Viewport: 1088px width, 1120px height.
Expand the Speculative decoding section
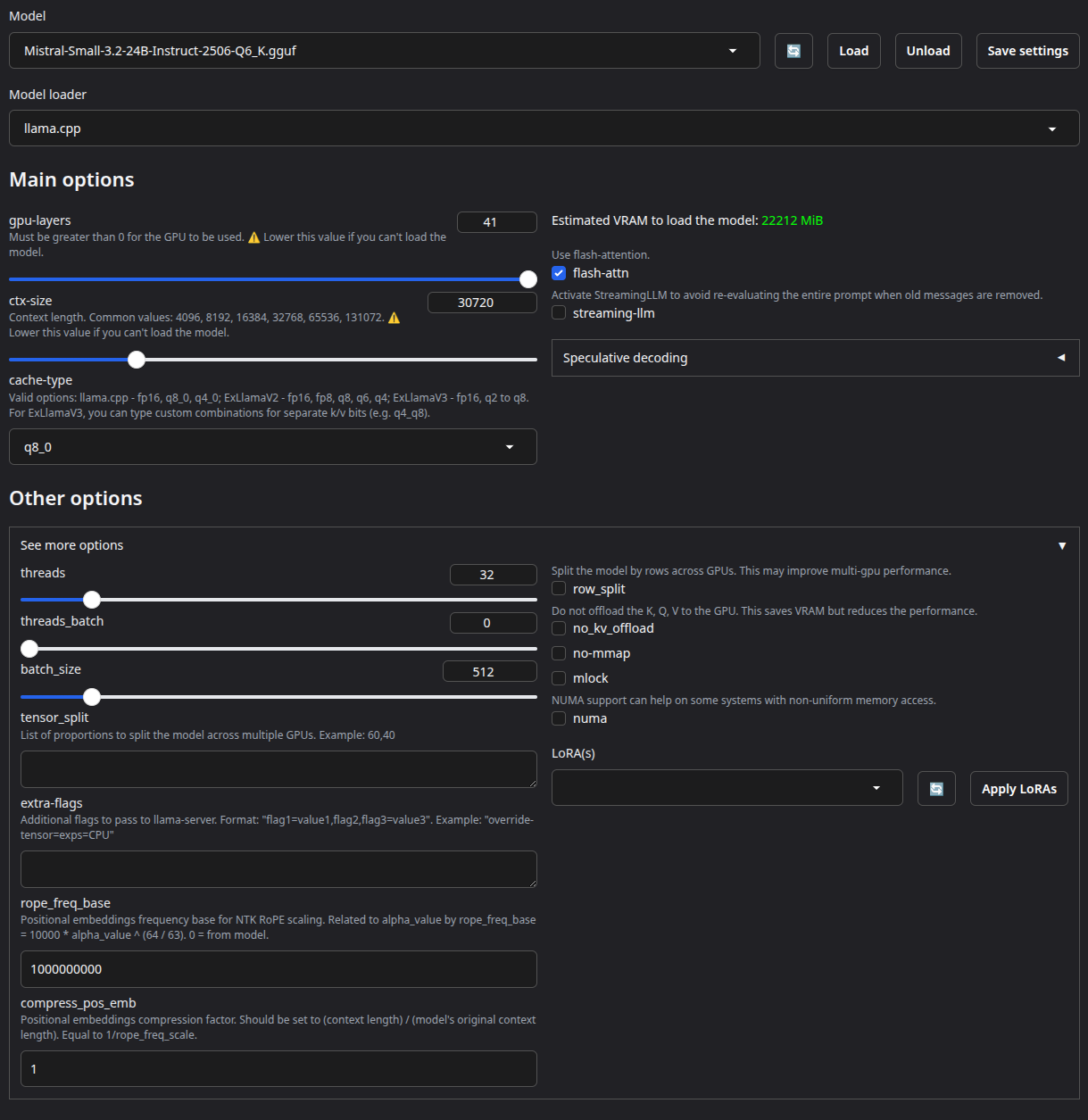[816, 358]
